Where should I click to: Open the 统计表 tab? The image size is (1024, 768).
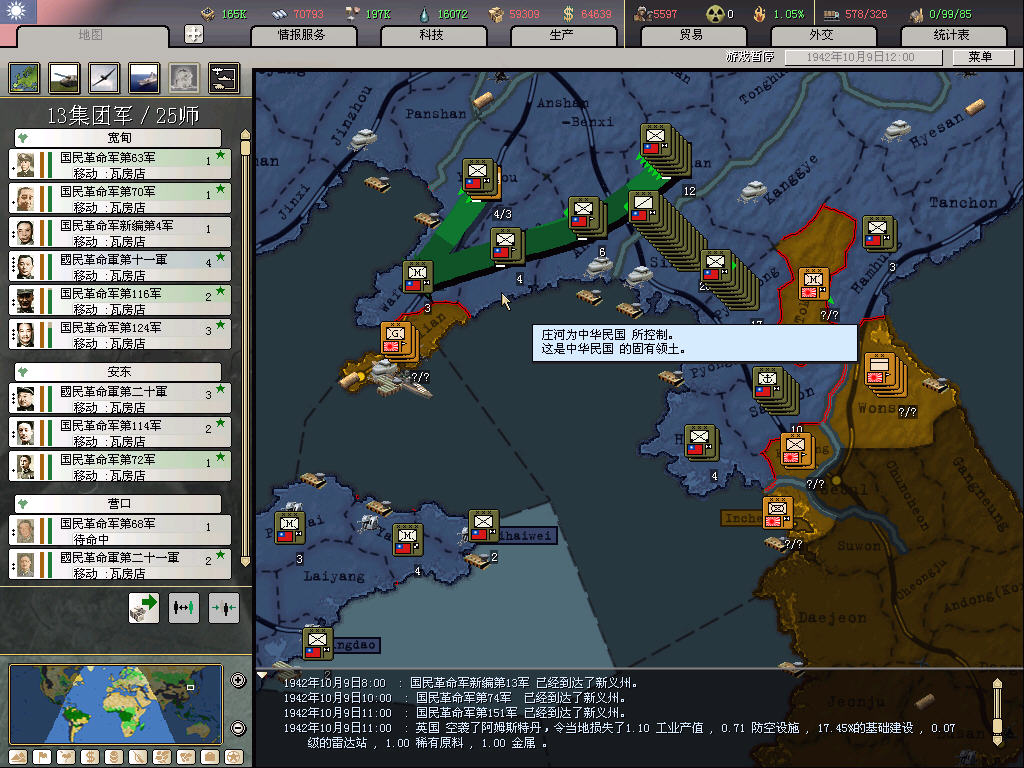click(x=952, y=35)
